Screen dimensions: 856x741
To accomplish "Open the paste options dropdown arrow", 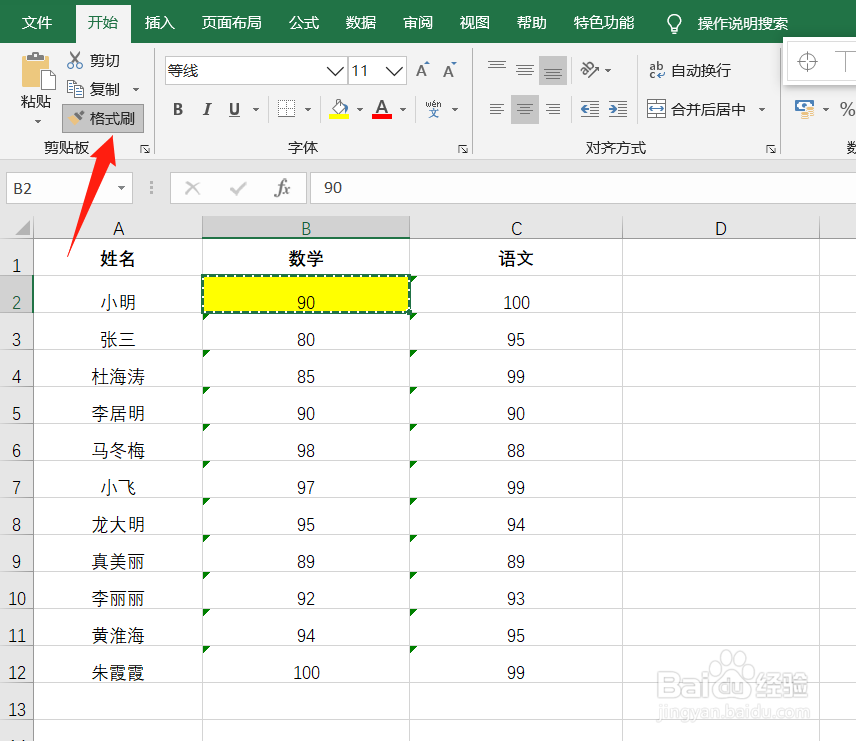I will click(38, 121).
